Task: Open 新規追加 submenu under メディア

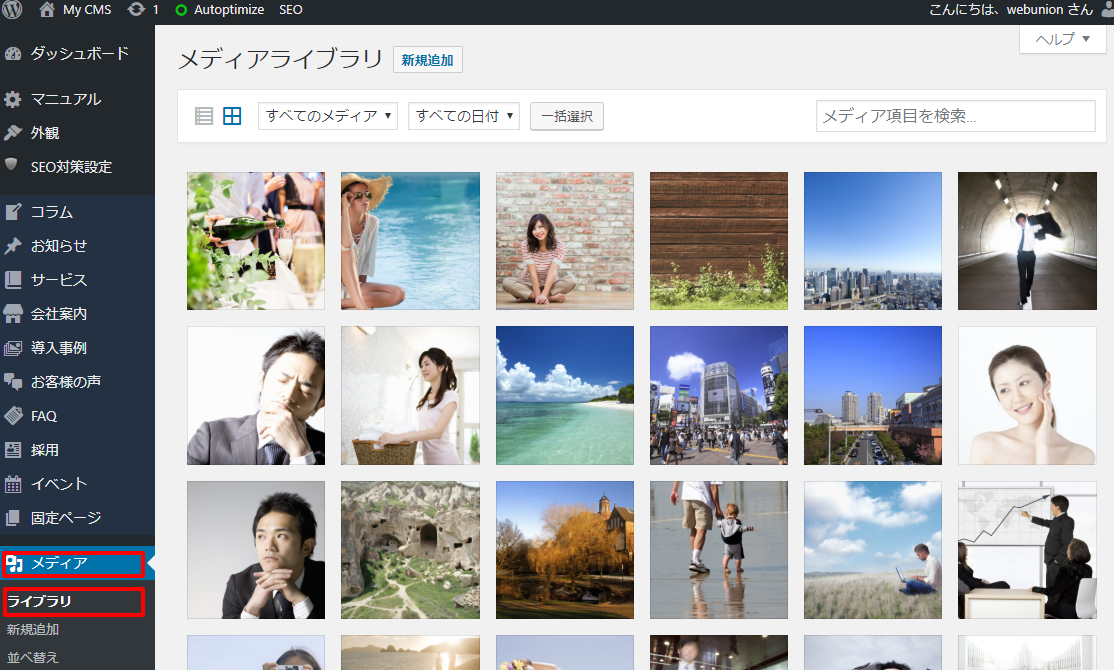Action: 33,630
